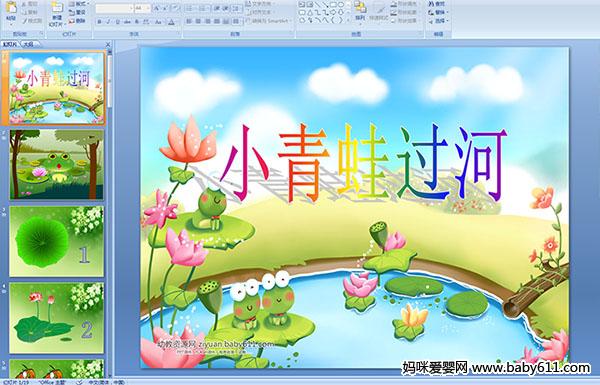Click the New Slide icon

coord(57,8)
